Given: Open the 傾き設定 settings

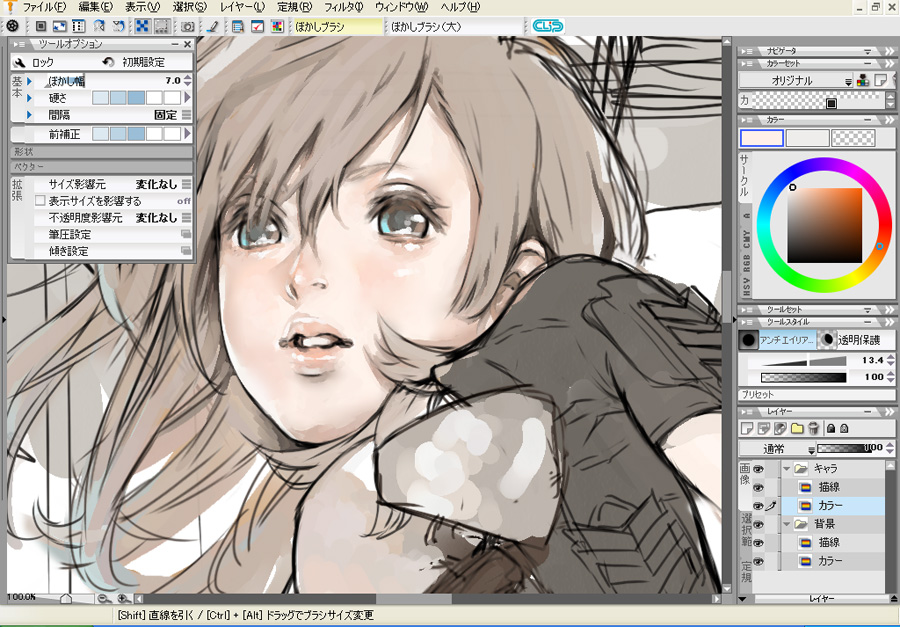Looking at the screenshot, I should pos(112,251).
